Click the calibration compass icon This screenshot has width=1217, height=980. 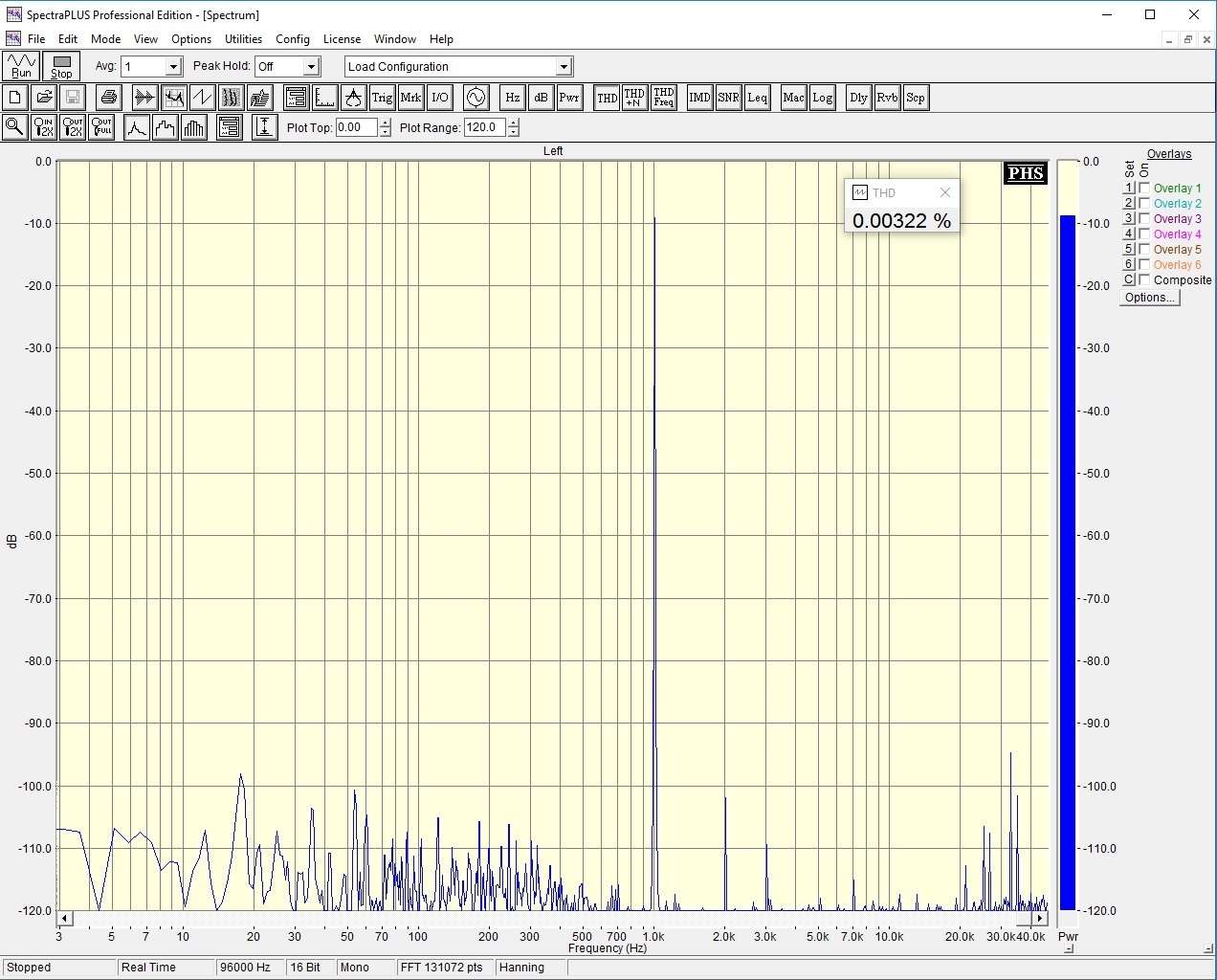(354, 98)
